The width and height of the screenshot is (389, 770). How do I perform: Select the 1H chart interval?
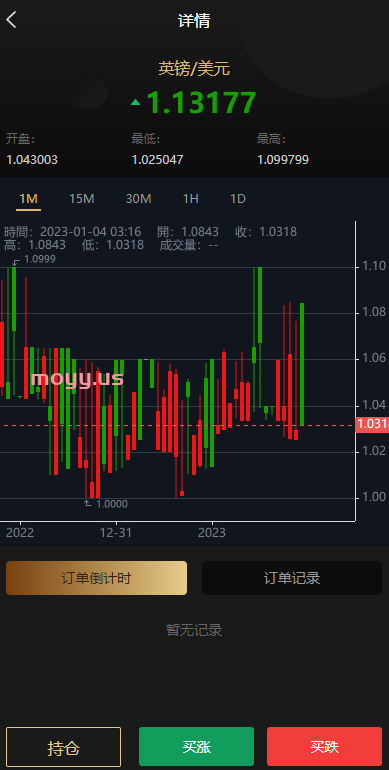[x=191, y=199]
